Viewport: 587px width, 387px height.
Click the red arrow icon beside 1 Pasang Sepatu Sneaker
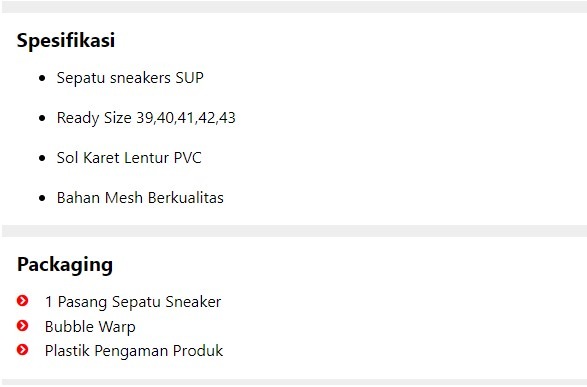click(22, 301)
